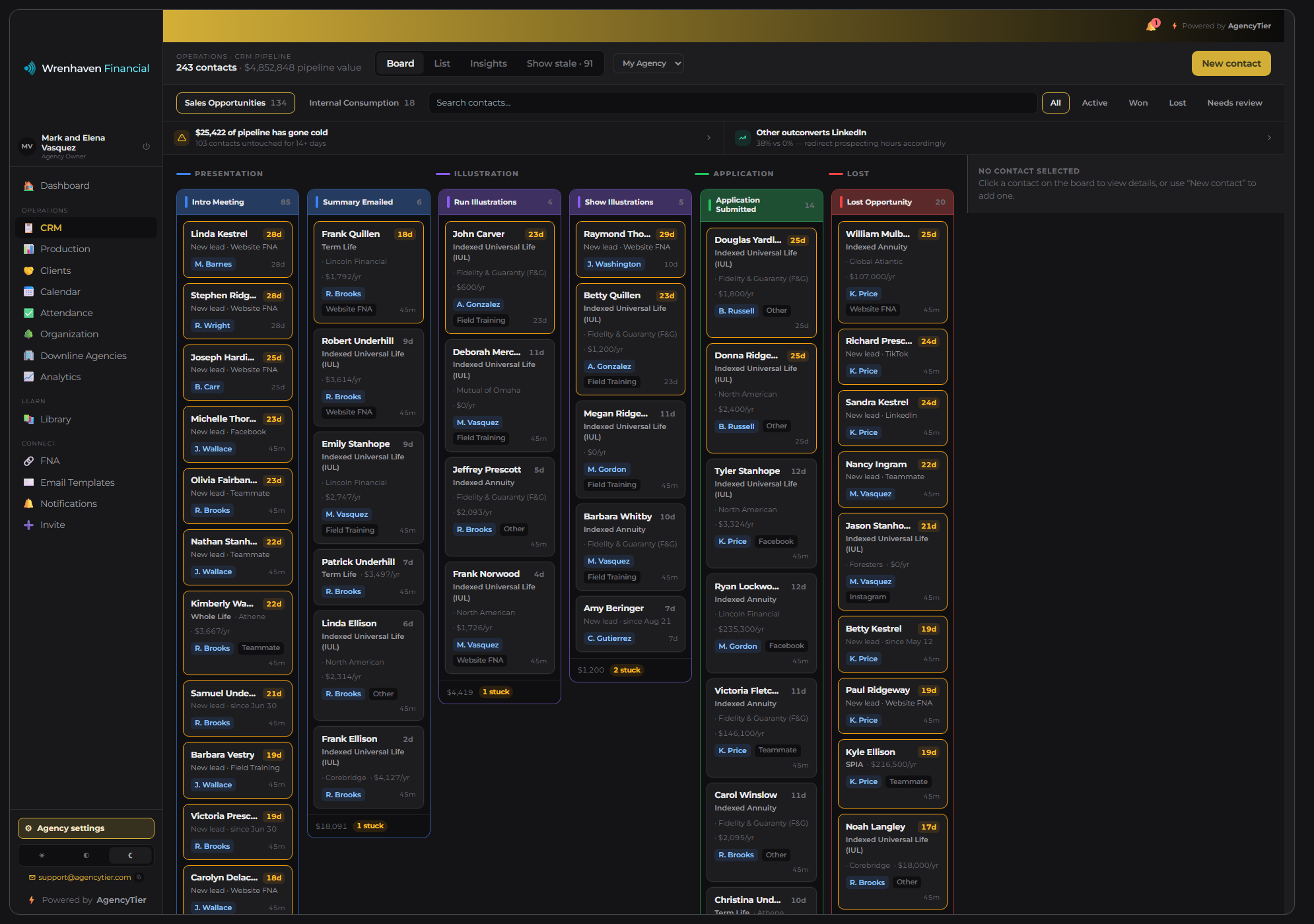Switch to the List view tab
The image size is (1314, 924).
click(442, 63)
